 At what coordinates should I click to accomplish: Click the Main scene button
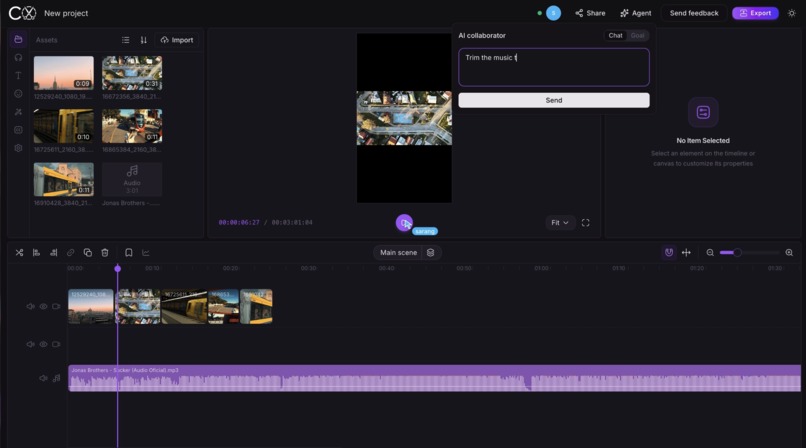pos(398,253)
